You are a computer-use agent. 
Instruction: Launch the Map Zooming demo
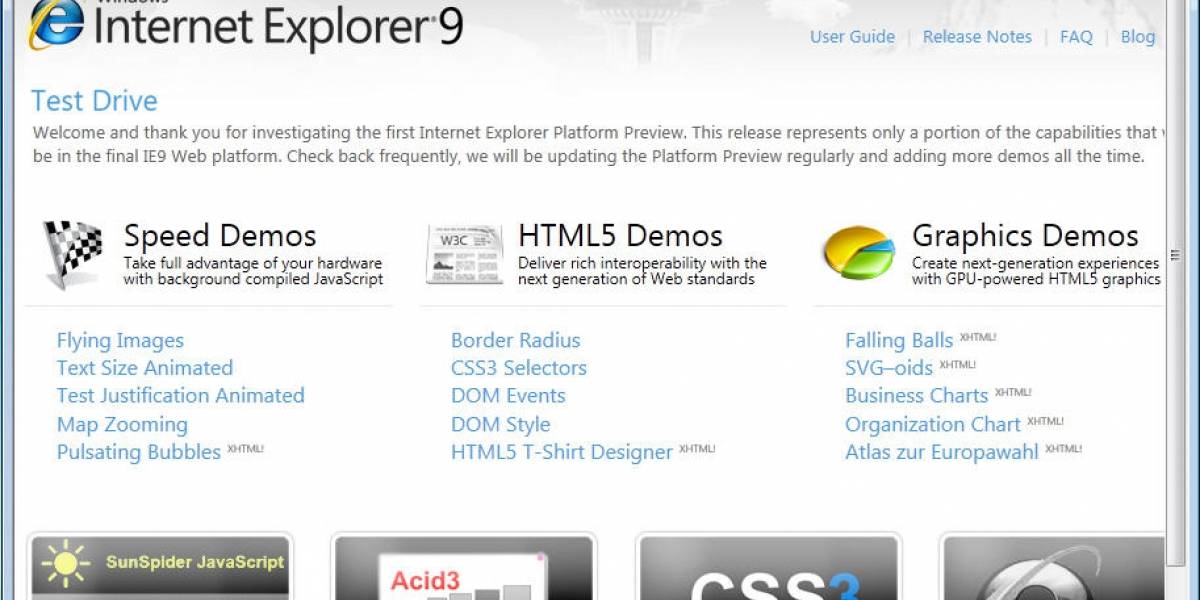[x=122, y=424]
